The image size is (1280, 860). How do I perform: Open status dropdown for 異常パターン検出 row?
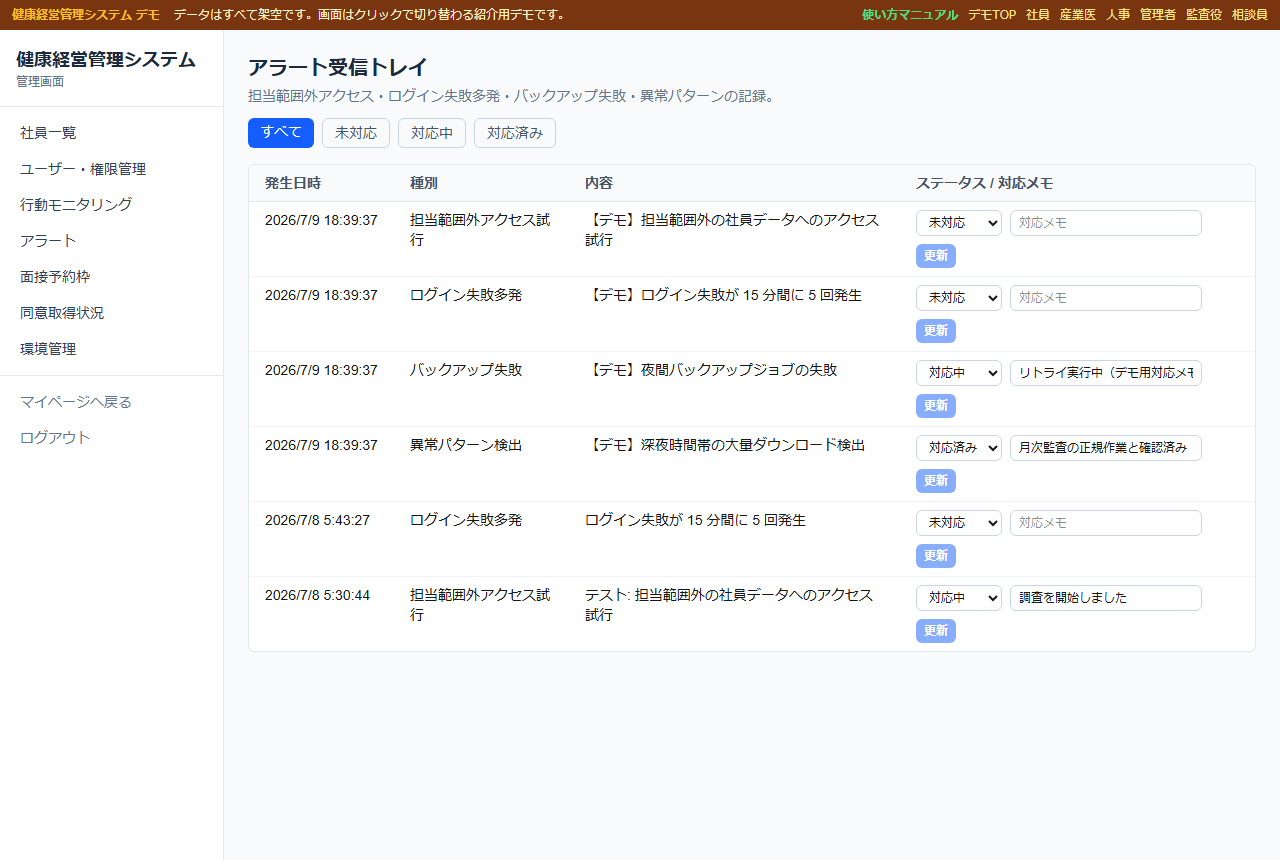coord(959,448)
